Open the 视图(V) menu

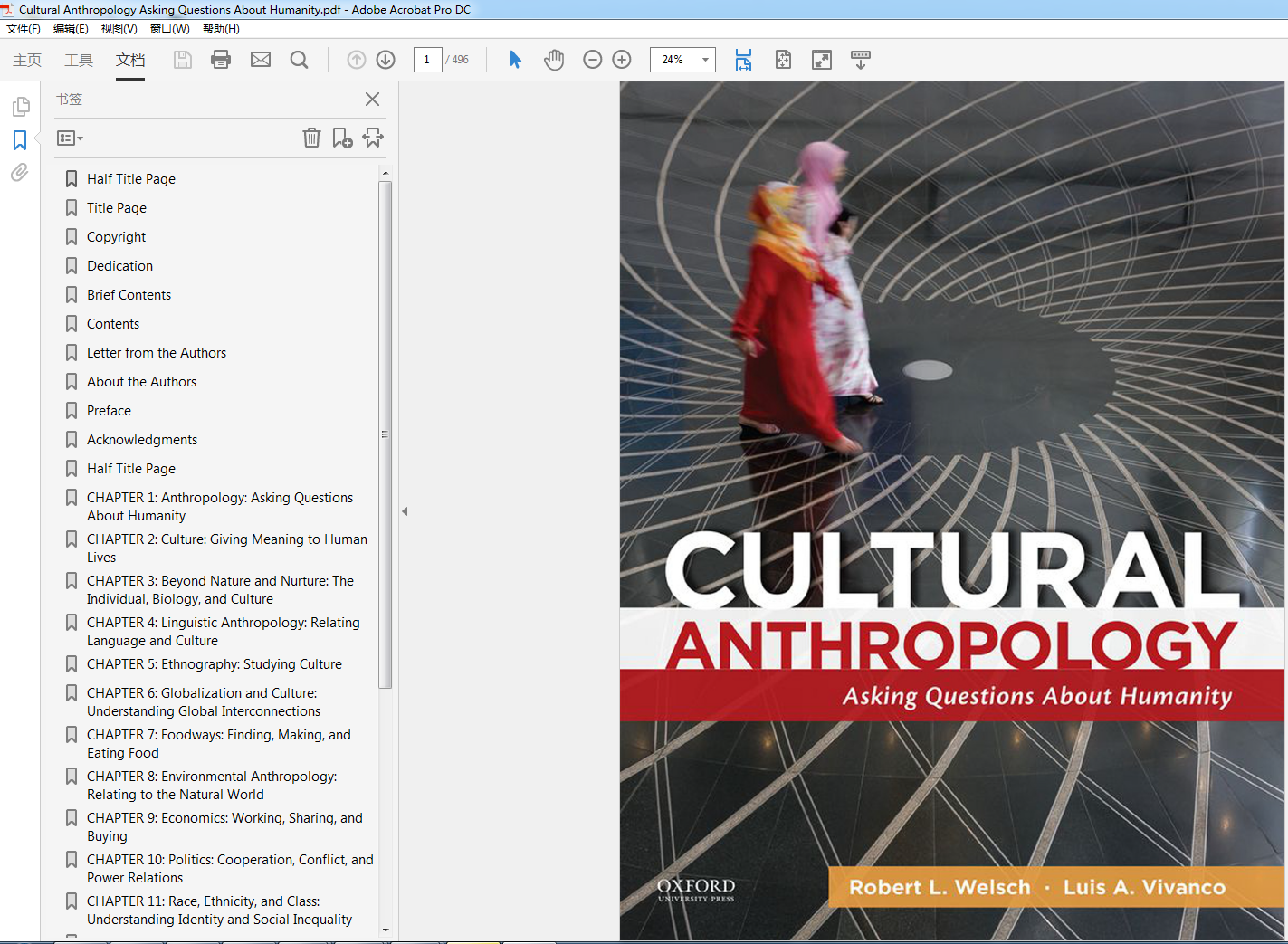[119, 29]
